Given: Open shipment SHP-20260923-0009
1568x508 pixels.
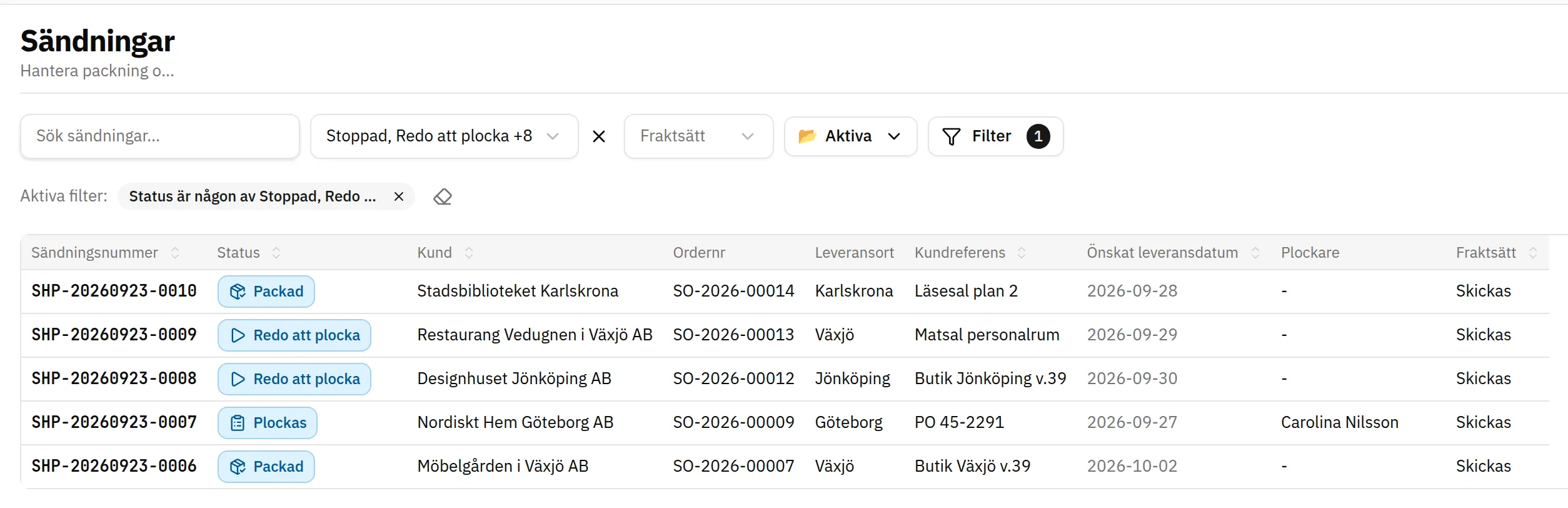Looking at the screenshot, I should [x=114, y=335].
